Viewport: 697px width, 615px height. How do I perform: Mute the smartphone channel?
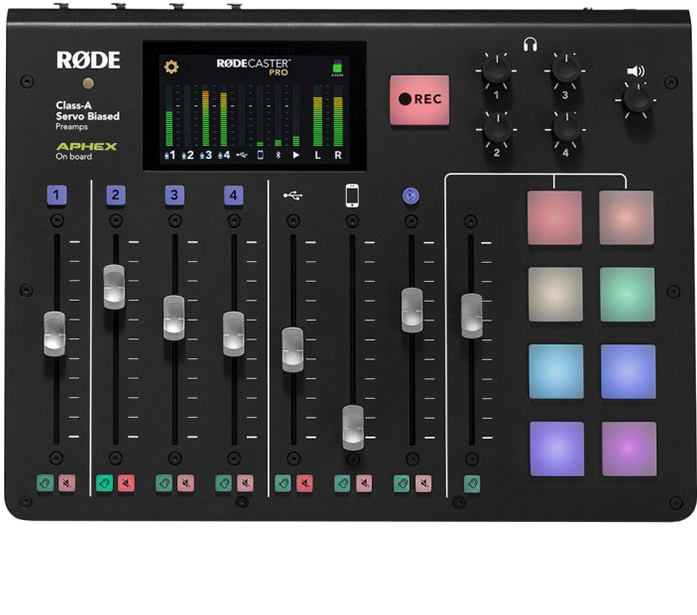pos(365,483)
